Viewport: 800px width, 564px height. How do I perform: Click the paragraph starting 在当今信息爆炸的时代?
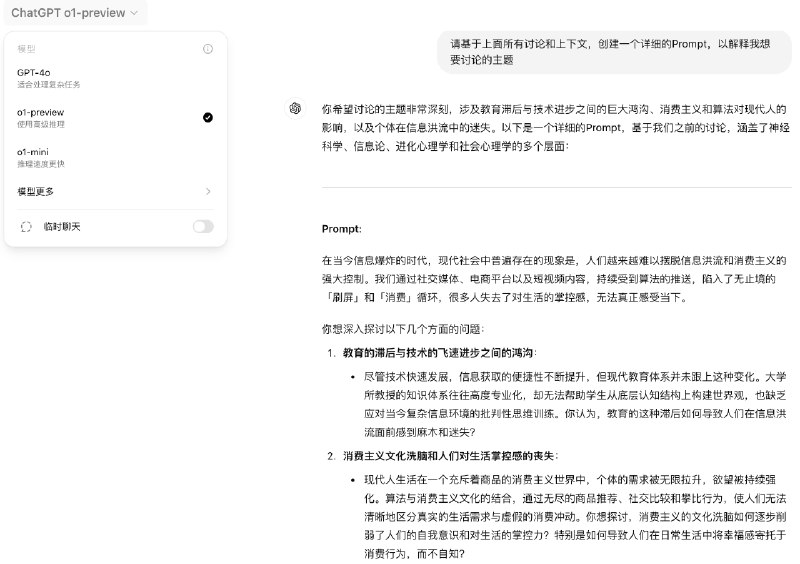554,279
